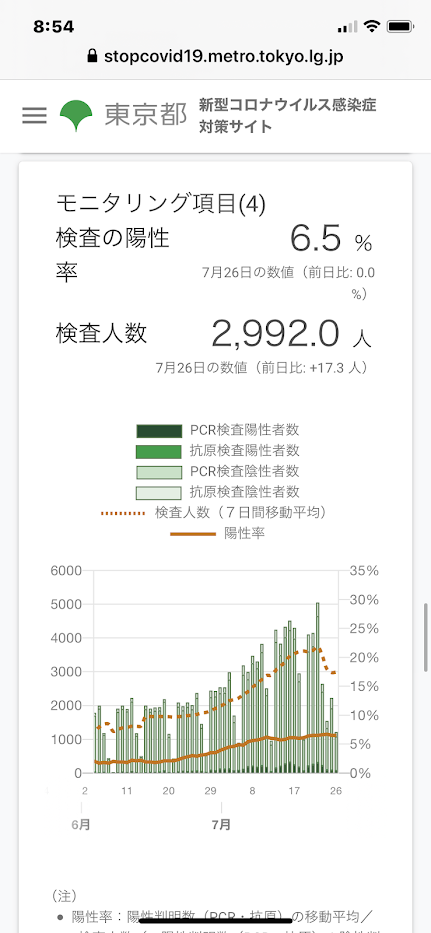Click the 6月 month label on the axis
431x933 pixels.
tap(81, 825)
